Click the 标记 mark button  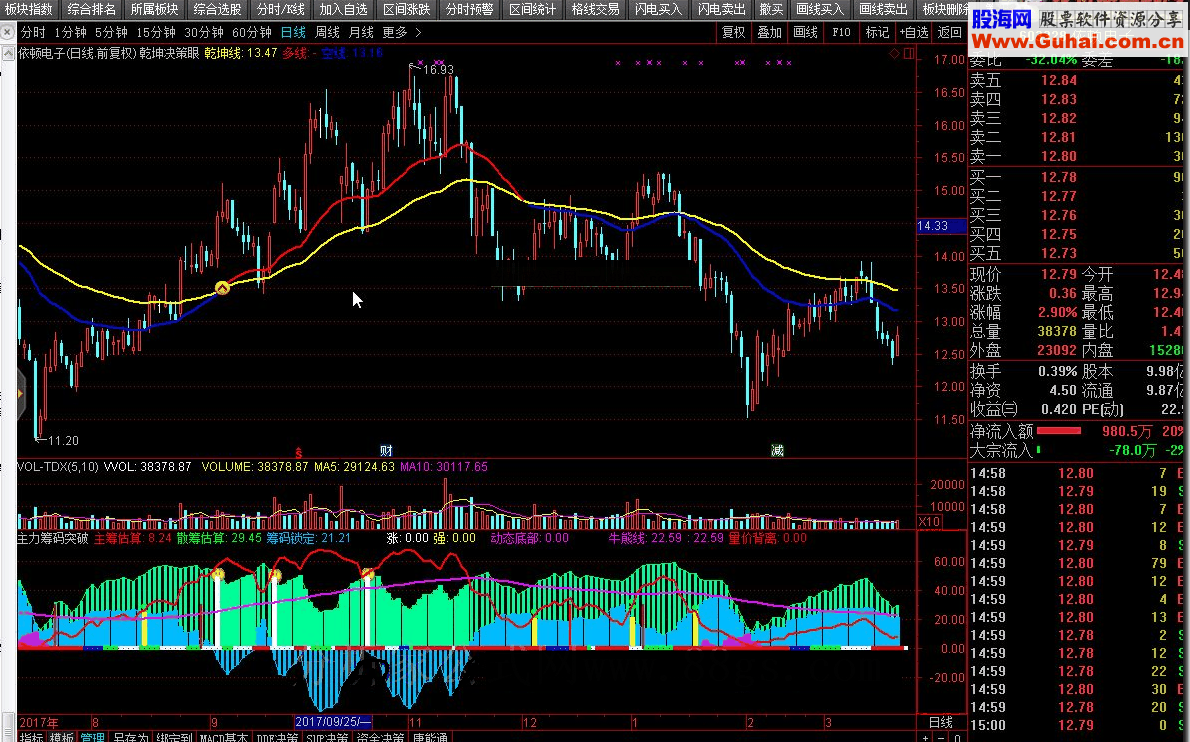pyautogui.click(x=877, y=33)
